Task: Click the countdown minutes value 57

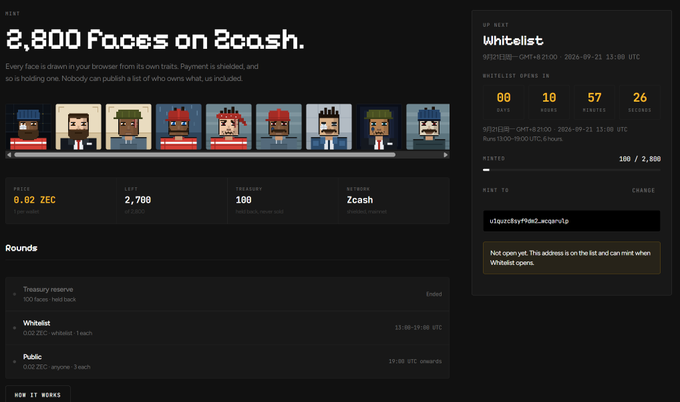Action: point(595,98)
